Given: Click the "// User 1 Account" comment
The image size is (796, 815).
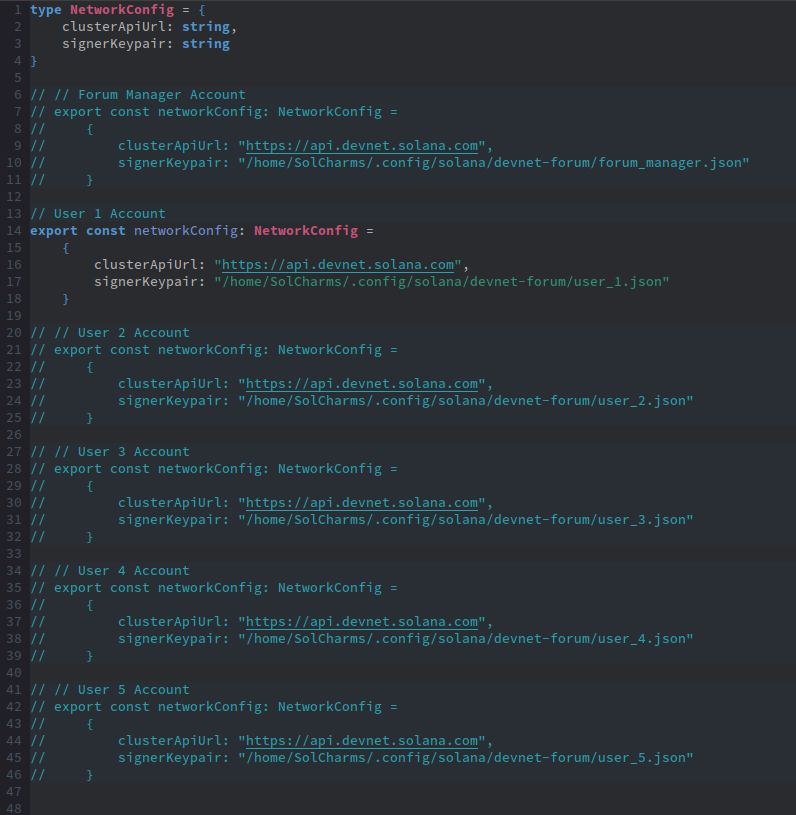Looking at the screenshot, I should (x=98, y=214).
